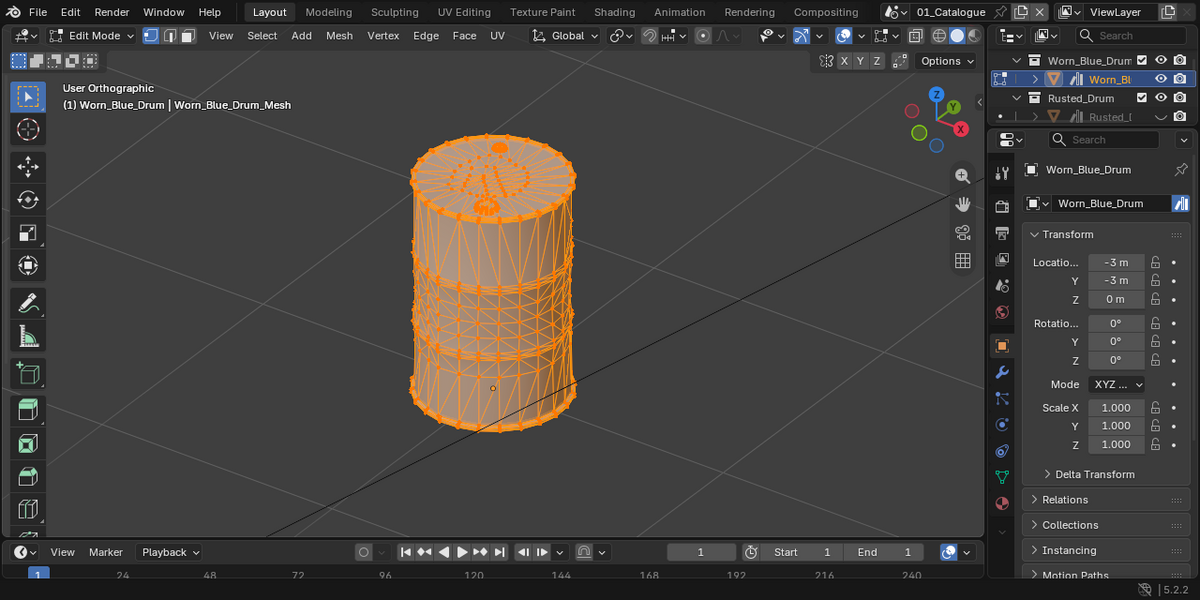The image size is (1200, 600).
Task: Open the Output properties tab
Action: (1002, 233)
